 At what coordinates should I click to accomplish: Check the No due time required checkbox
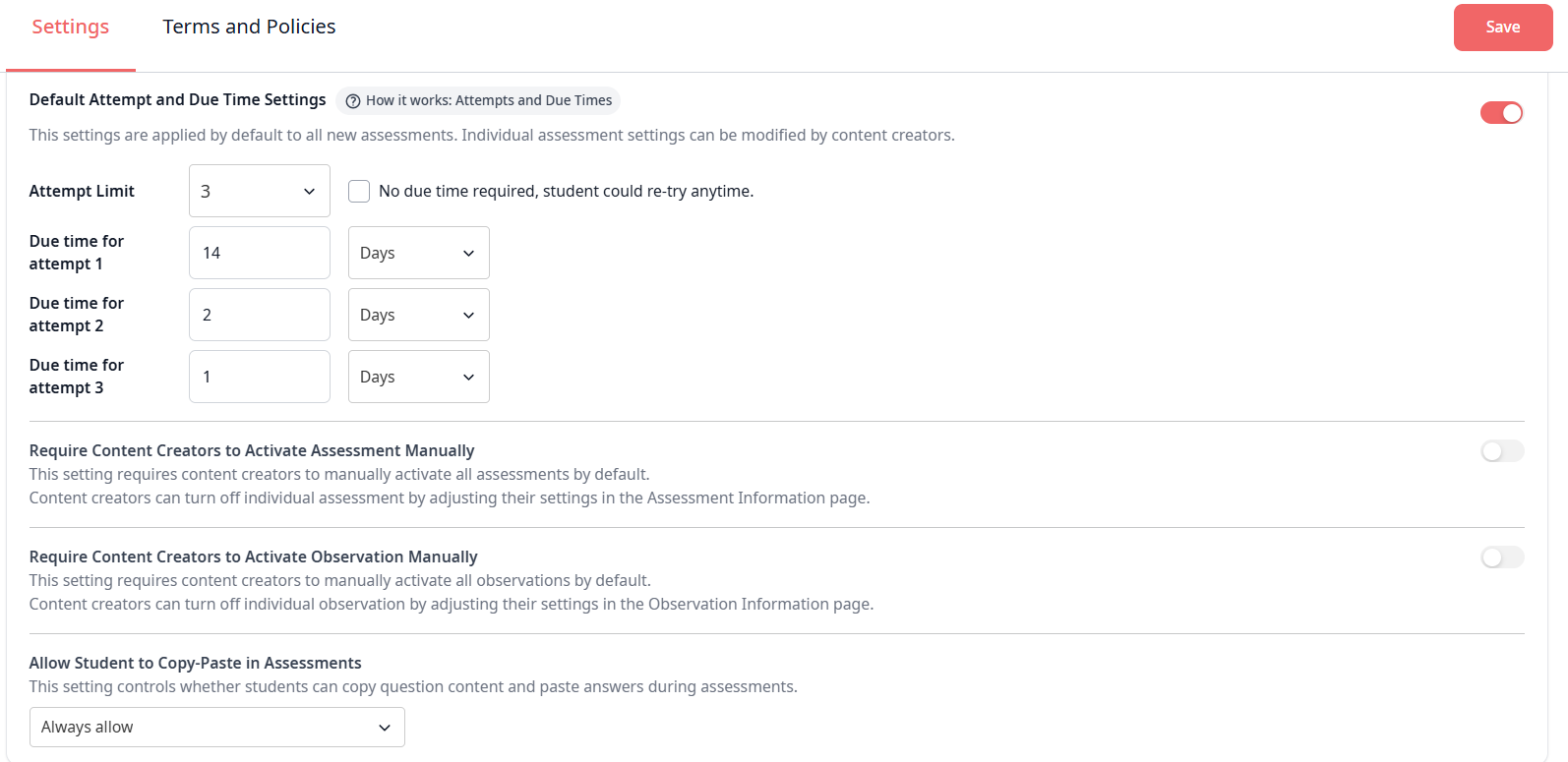click(x=359, y=191)
